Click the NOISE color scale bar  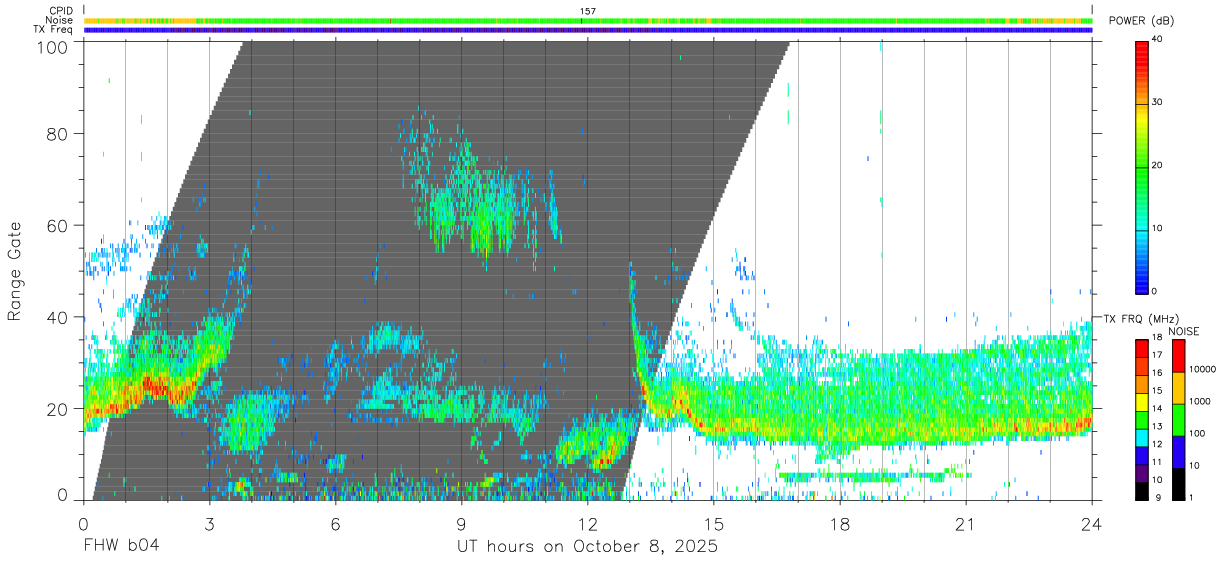coord(1178,419)
